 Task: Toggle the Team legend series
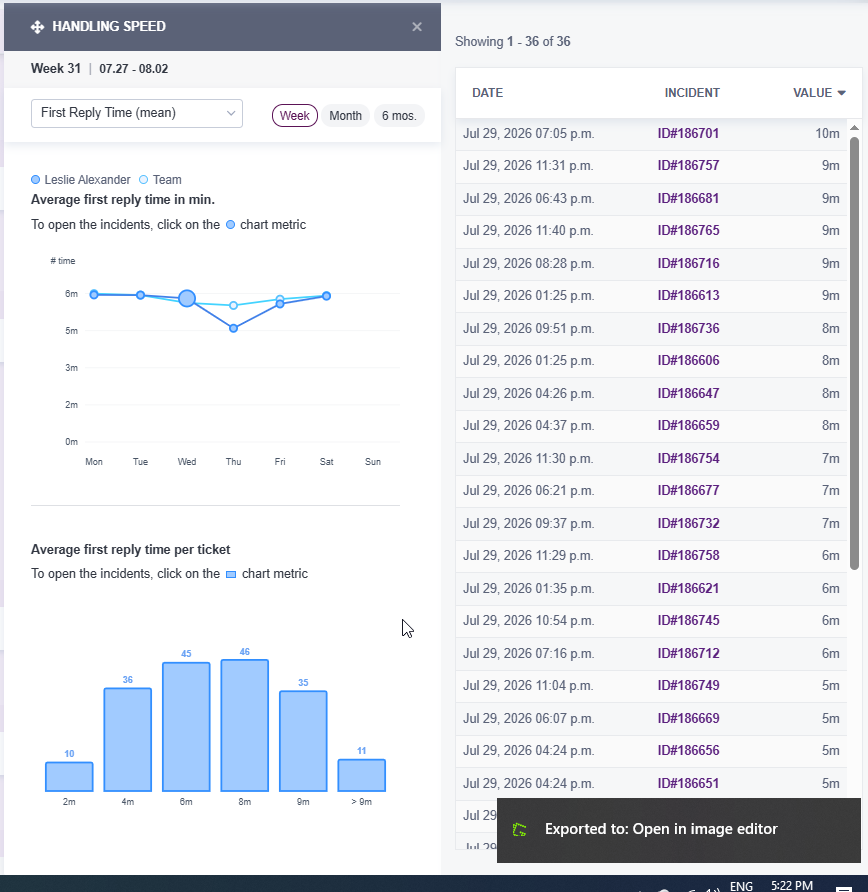160,180
